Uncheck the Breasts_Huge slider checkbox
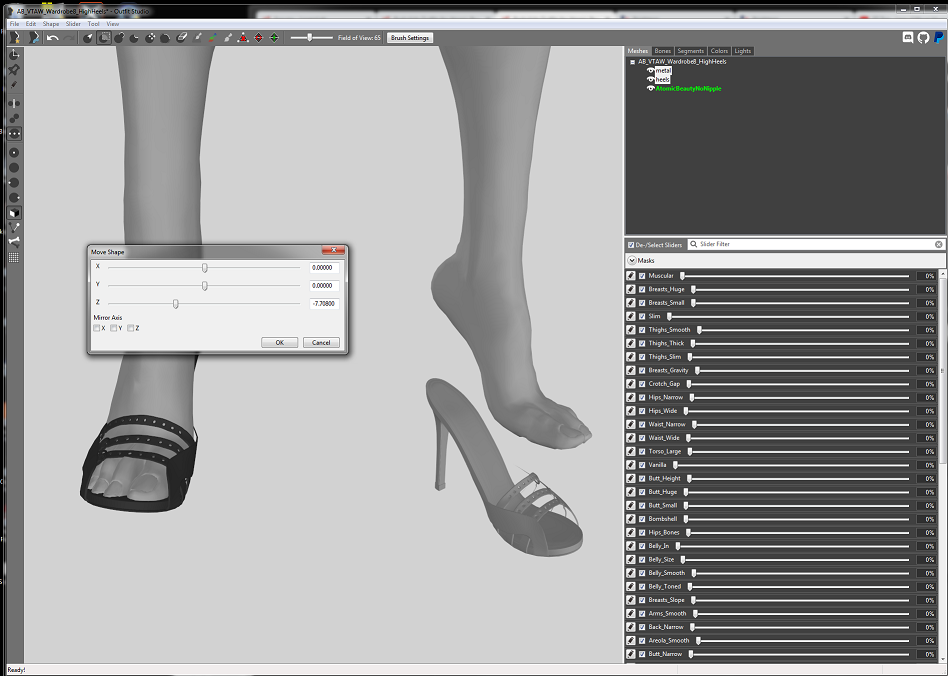 point(642,289)
